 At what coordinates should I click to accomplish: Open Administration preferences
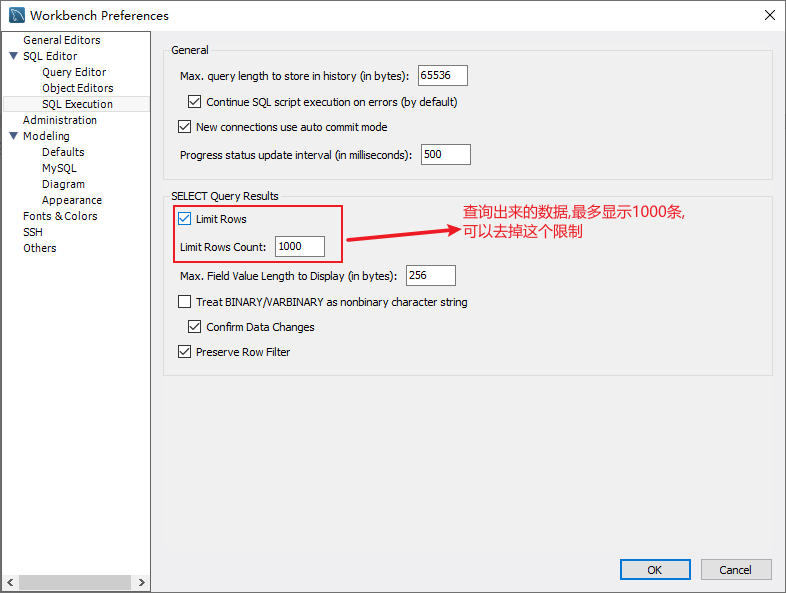pos(60,120)
